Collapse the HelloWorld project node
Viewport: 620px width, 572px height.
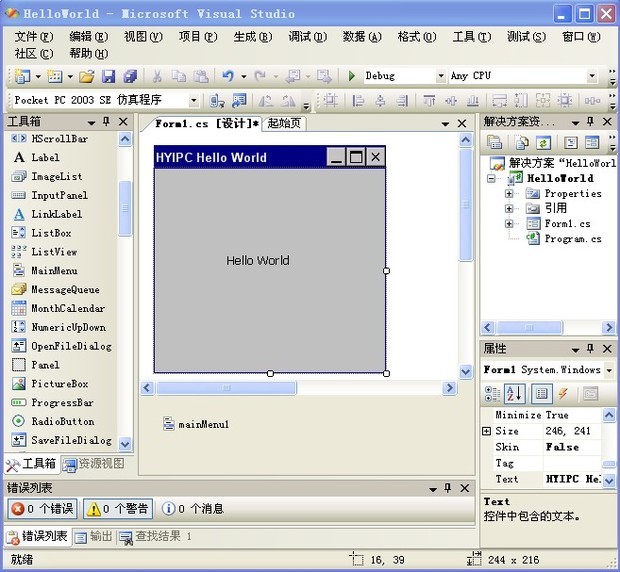pos(491,179)
